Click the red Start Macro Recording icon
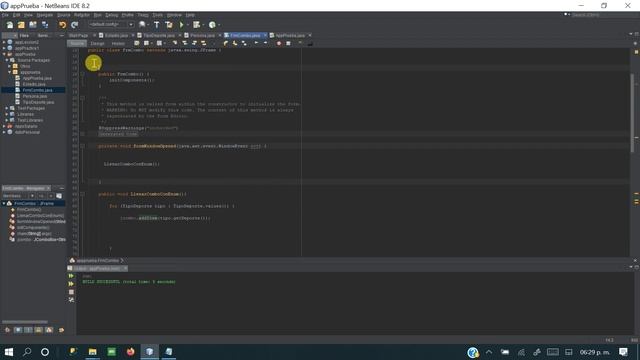The image size is (640, 360). tap(279, 43)
